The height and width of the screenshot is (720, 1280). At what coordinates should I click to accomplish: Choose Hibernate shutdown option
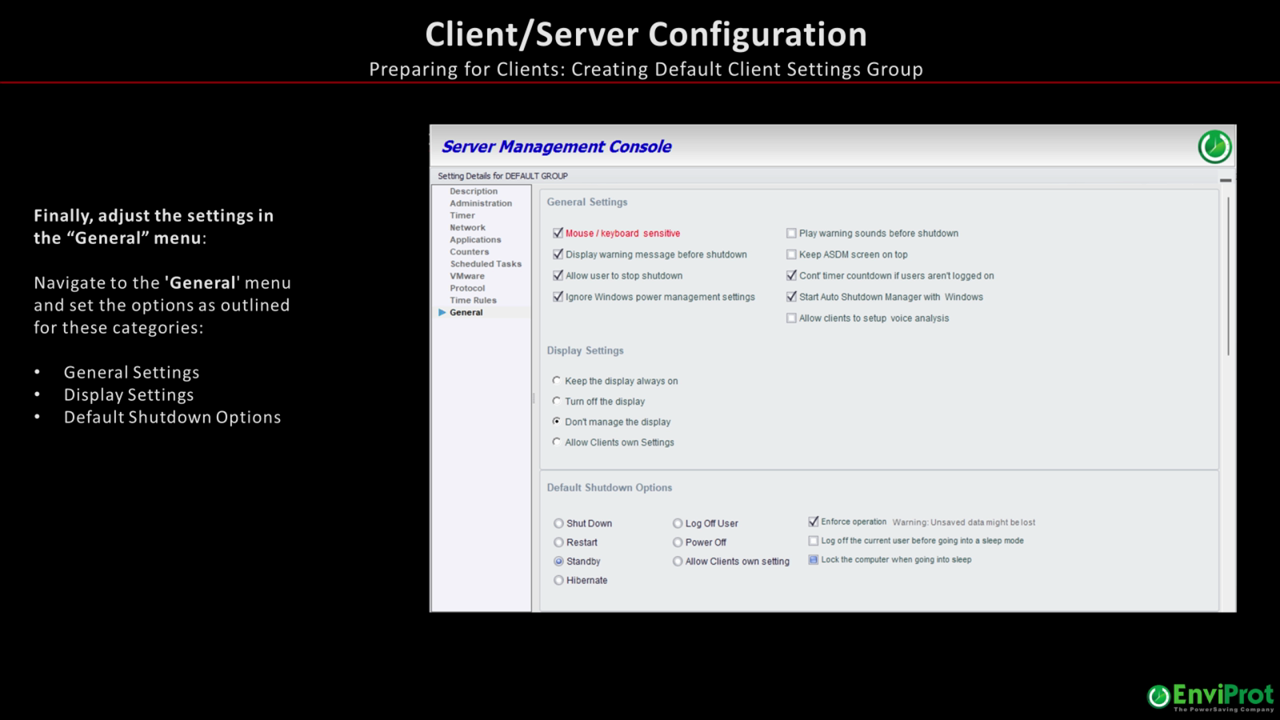[559, 580]
